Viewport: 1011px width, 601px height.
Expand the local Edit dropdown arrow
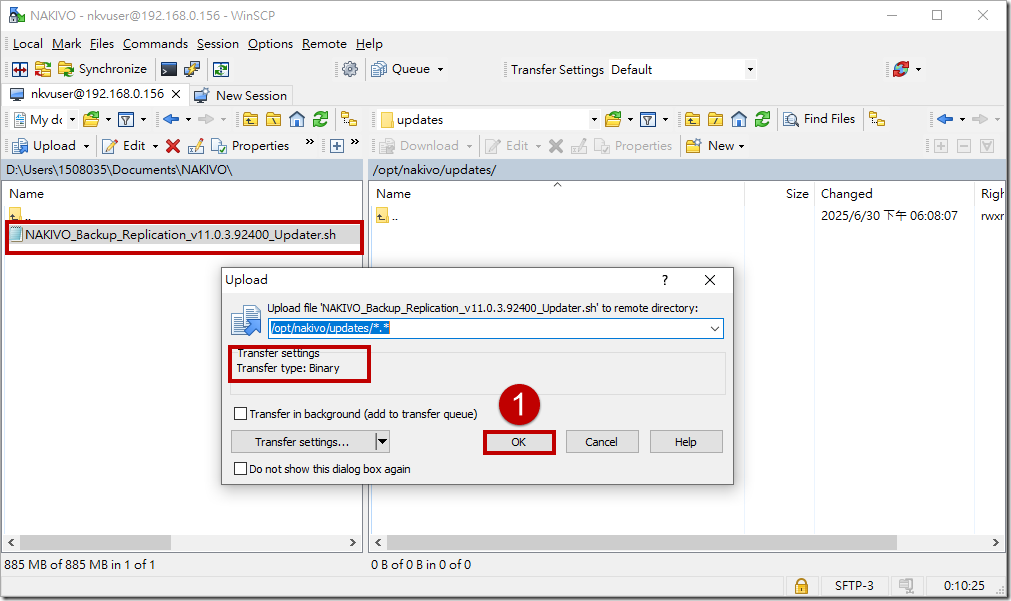point(155,146)
